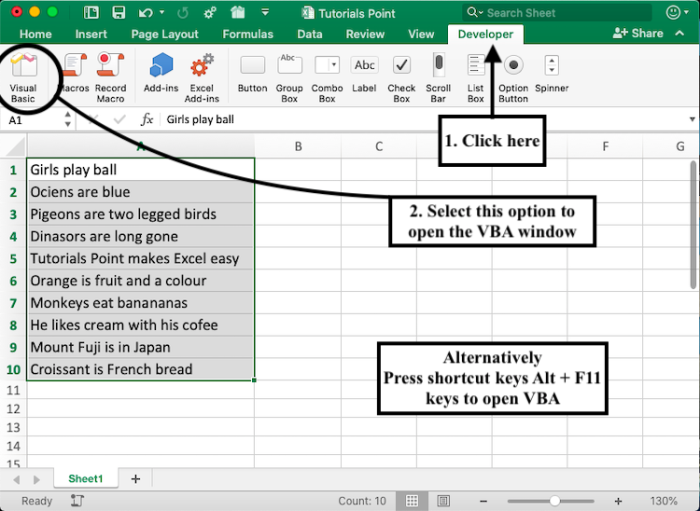This screenshot has height=511, width=700.
Task: Open the Home tab
Action: point(36,34)
